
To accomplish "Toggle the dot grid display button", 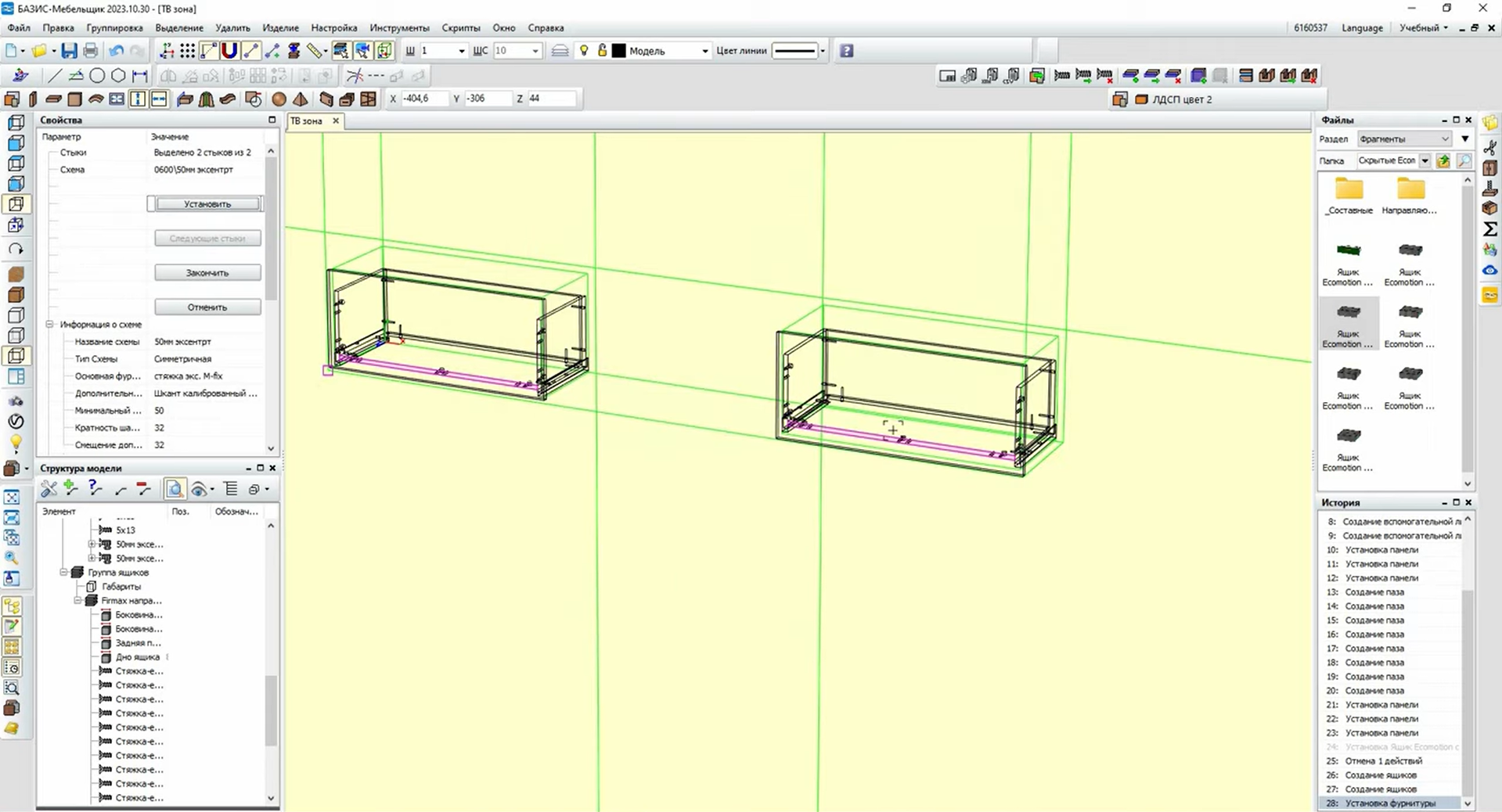I will pyautogui.click(x=187, y=51).
